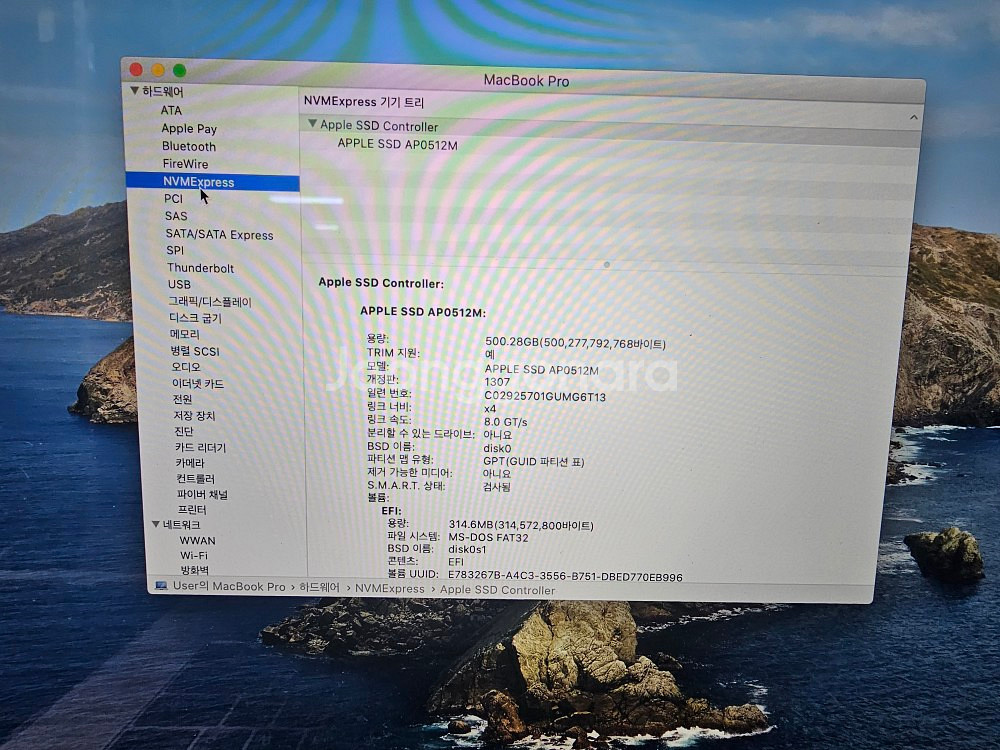Click 하드웨어 in the bottom path bar
This screenshot has width=1000, height=750.
[320, 587]
